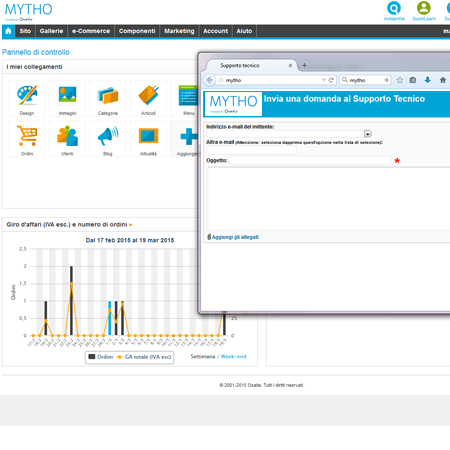Open the Marketing menu

tap(179, 31)
